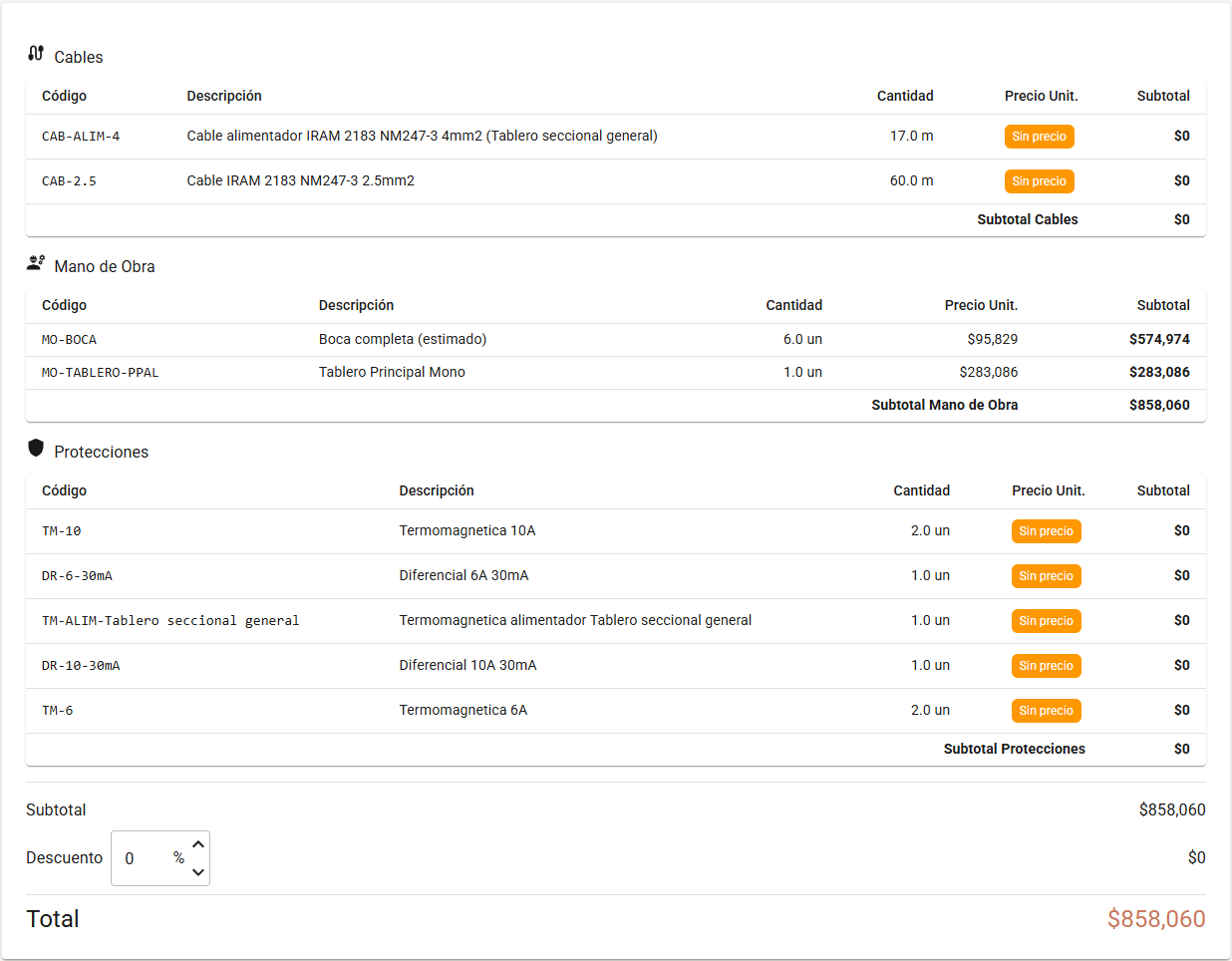Image resolution: width=1232 pixels, height=961 pixels.
Task: Click the Subtotal Mano de Obra label
Action: 944,405
